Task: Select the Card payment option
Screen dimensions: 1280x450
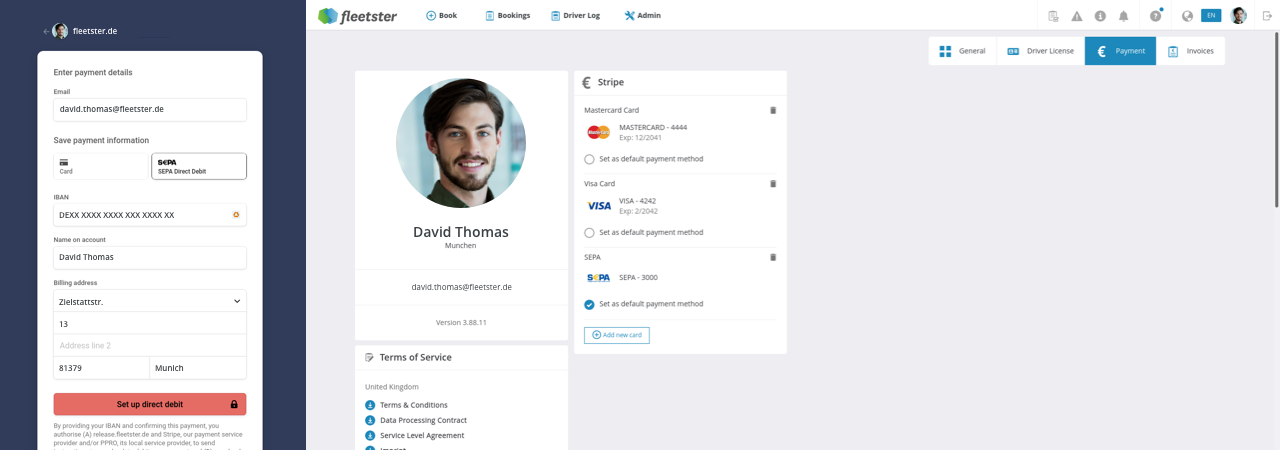Action: click(100, 166)
